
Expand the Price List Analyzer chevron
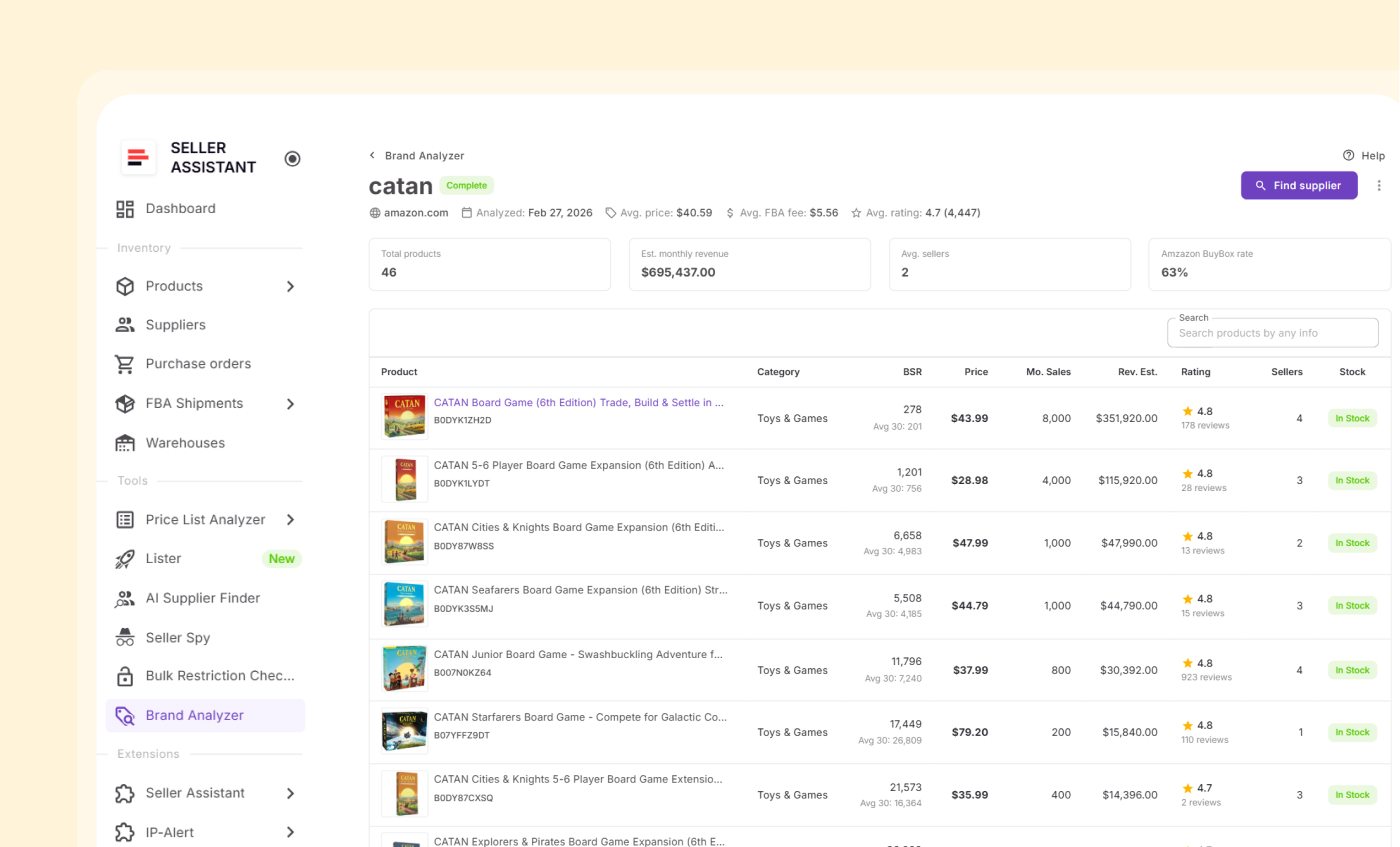290,520
